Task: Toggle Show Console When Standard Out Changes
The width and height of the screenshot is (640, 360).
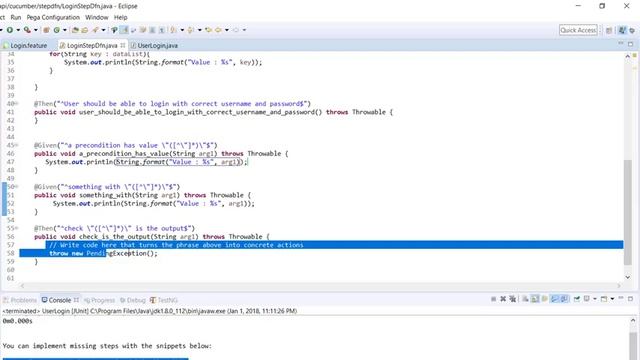Action: click(x=554, y=299)
